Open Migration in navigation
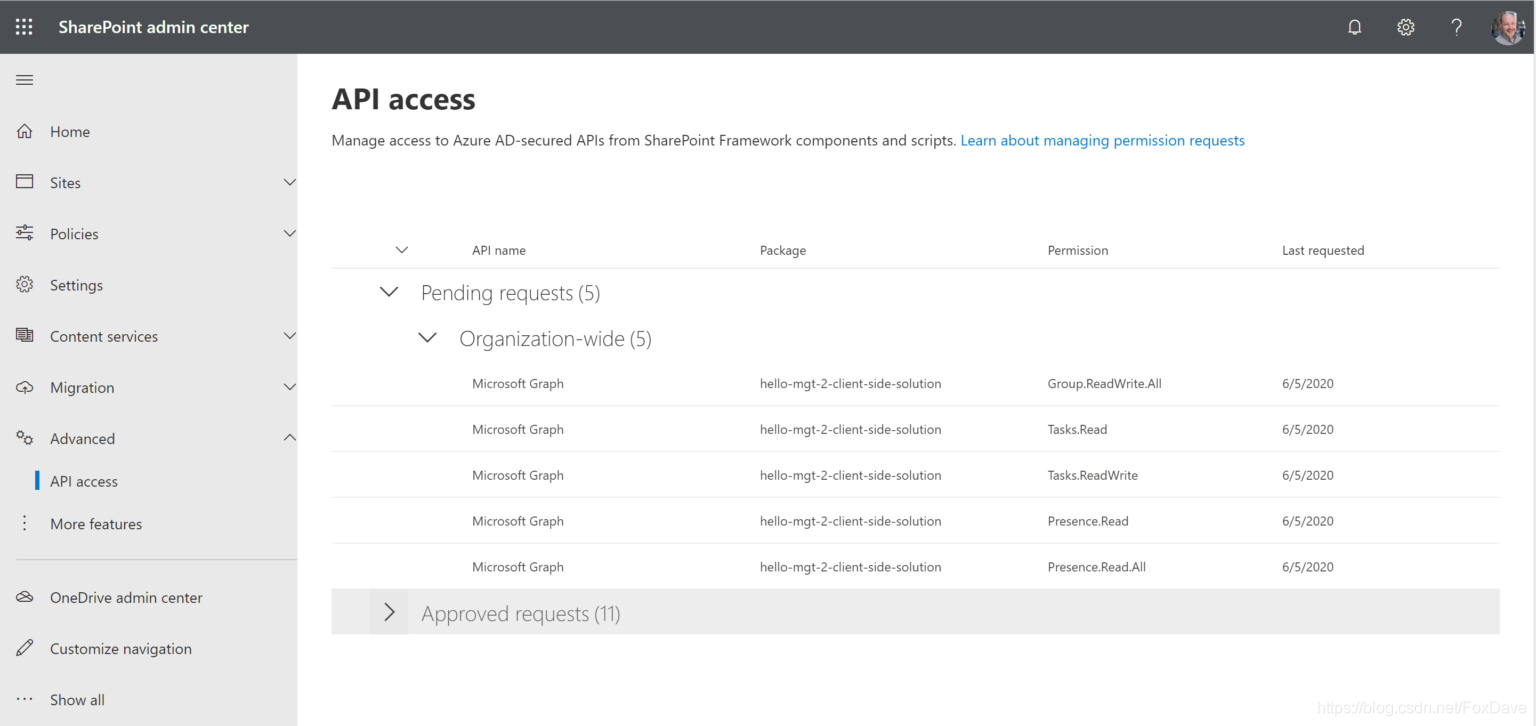The height and width of the screenshot is (726, 1536). click(82, 388)
